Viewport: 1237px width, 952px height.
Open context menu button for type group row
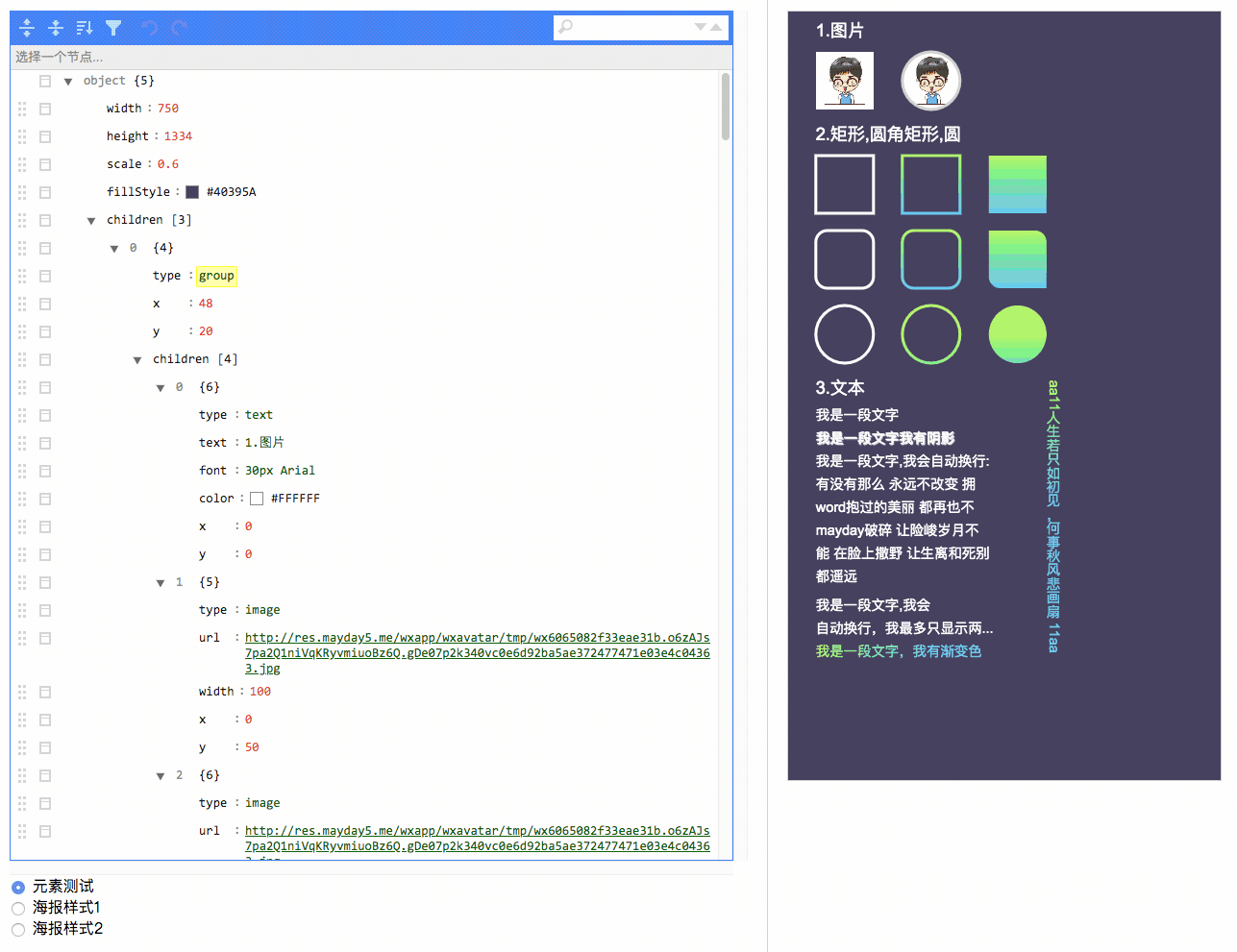pos(45,276)
